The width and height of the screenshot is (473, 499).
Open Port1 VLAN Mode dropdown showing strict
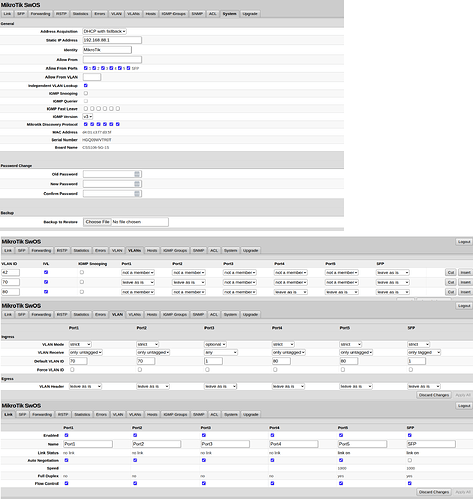tap(80, 344)
